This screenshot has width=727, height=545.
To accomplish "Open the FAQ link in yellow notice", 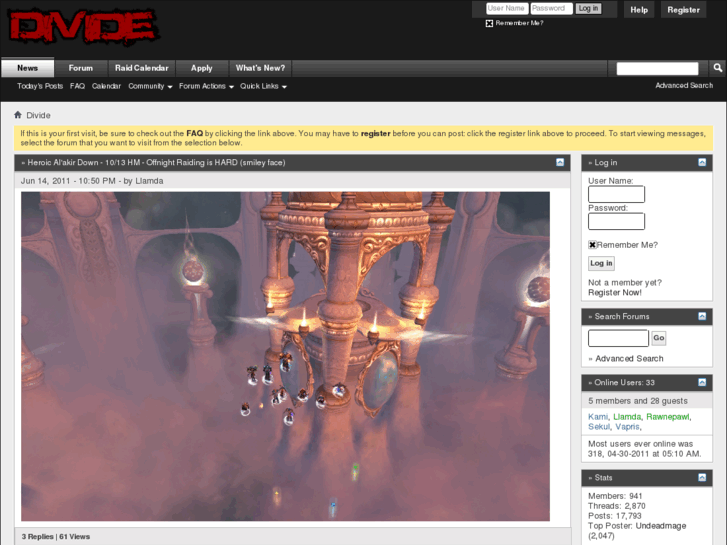I will (x=194, y=133).
